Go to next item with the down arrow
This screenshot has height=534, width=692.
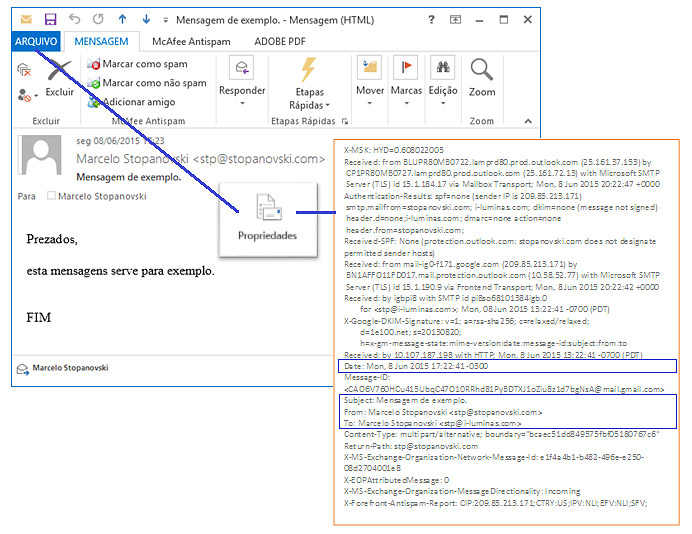145,19
